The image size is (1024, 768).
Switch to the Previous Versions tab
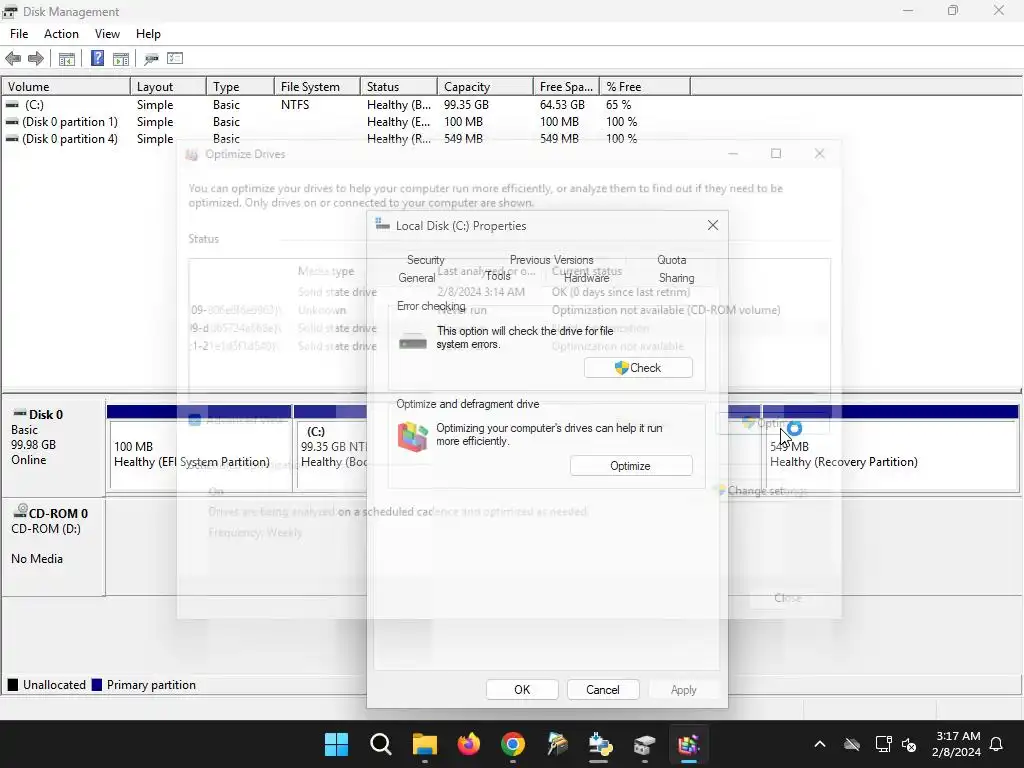click(x=552, y=260)
